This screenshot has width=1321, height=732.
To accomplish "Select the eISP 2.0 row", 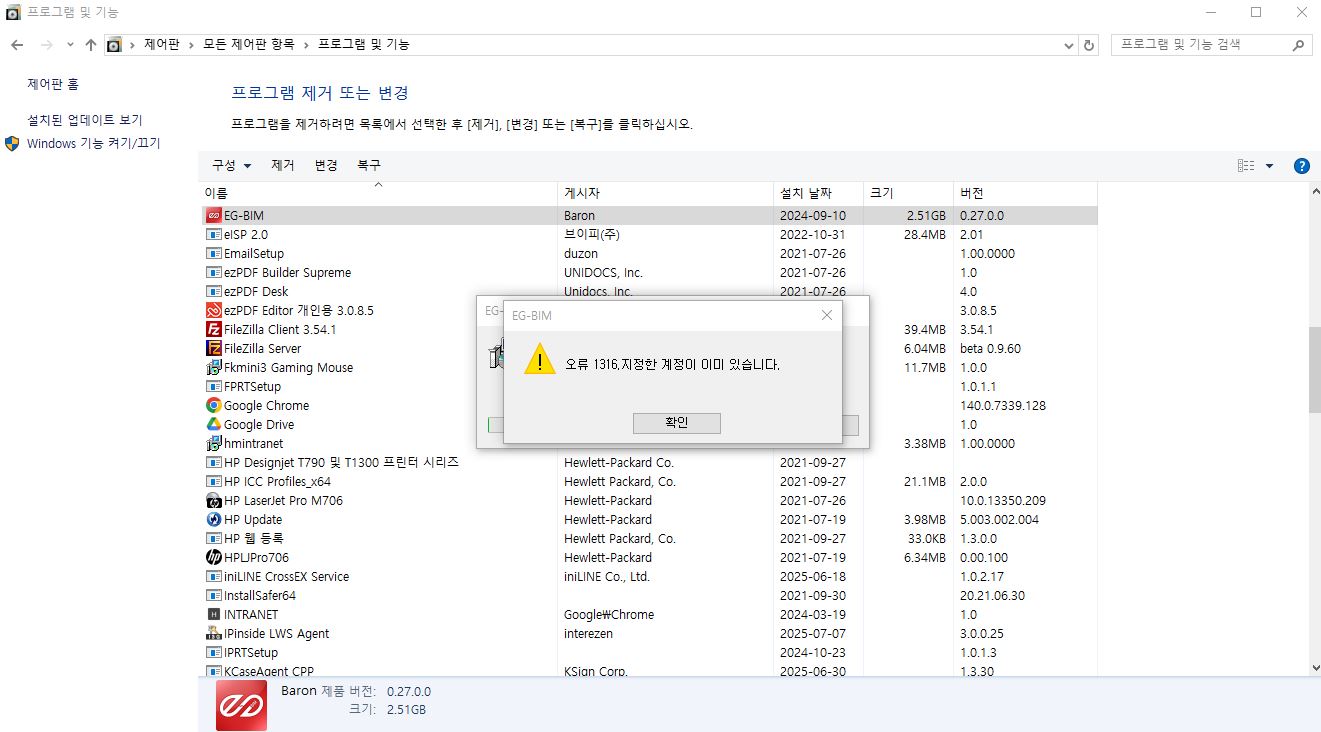I will pos(651,234).
